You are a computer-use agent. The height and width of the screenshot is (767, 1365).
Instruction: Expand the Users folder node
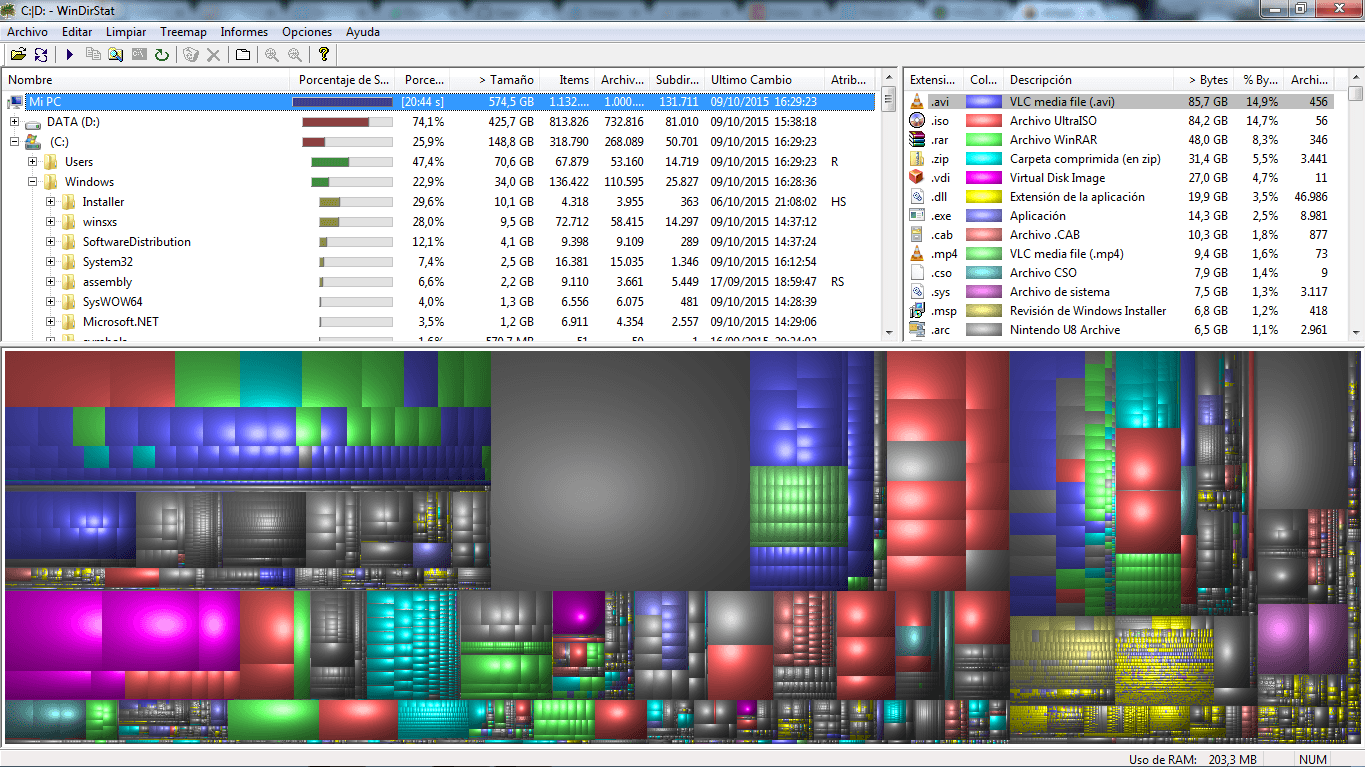click(33, 162)
